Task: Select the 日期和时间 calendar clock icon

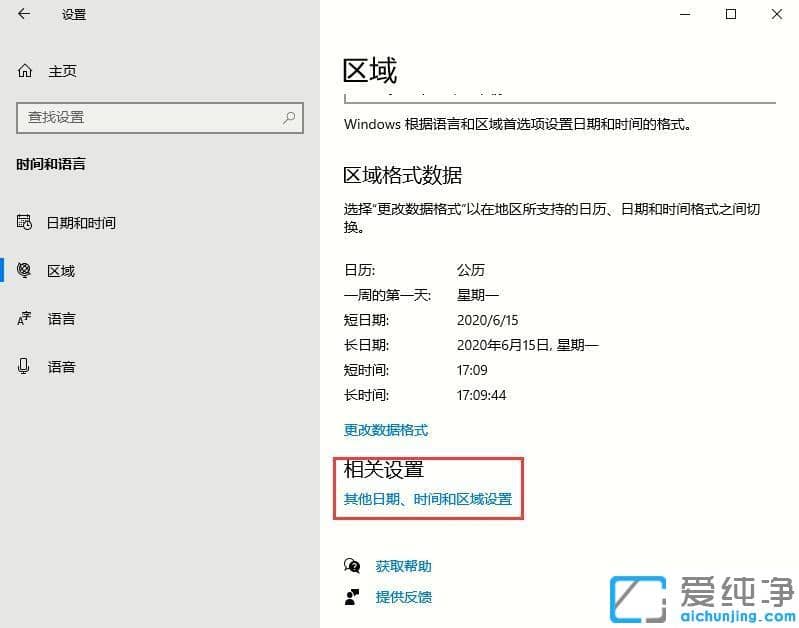Action: point(25,222)
